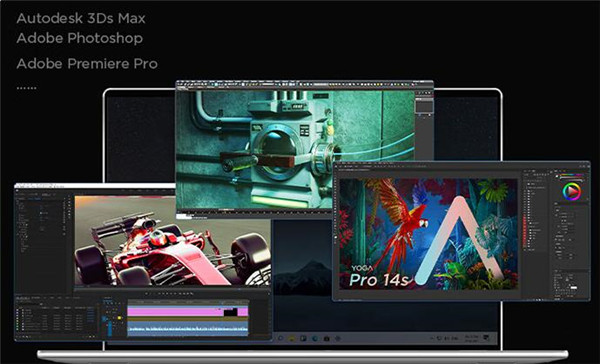
Task: Click the parrot artwork canvas in Photoshop
Action: tap(429, 234)
